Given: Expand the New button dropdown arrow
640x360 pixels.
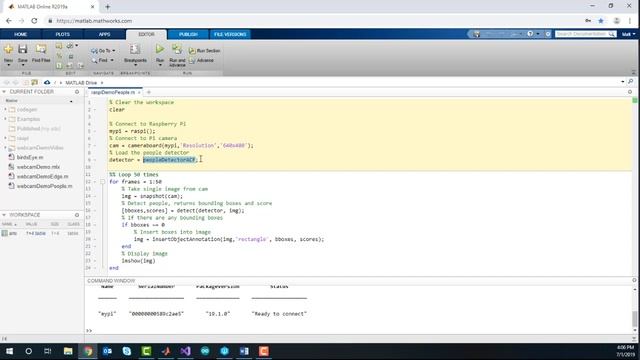Looking at the screenshot, I should coord(8,65).
